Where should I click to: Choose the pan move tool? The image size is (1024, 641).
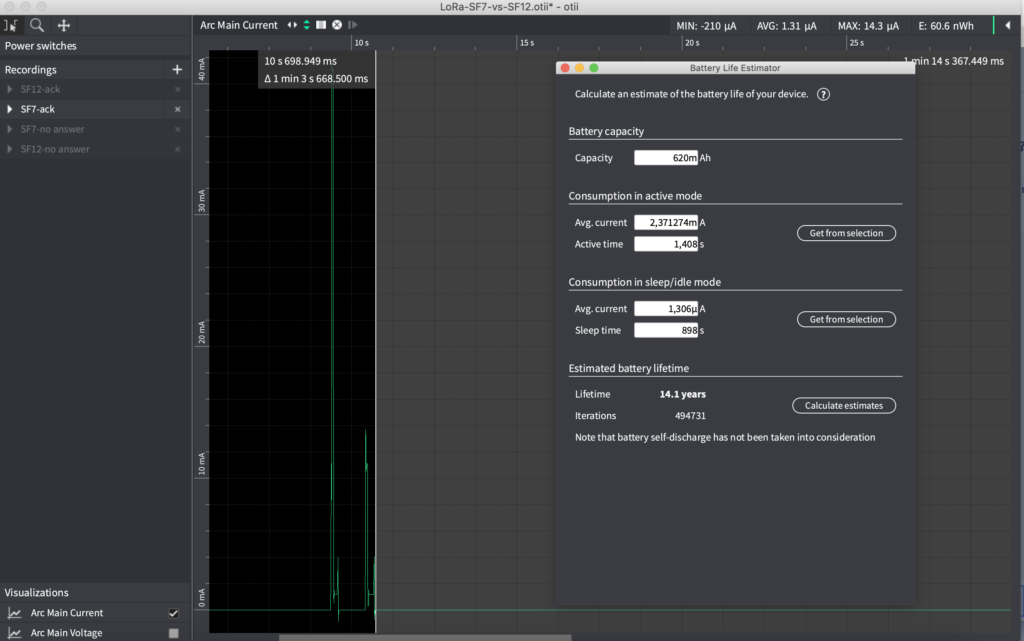click(x=63, y=25)
